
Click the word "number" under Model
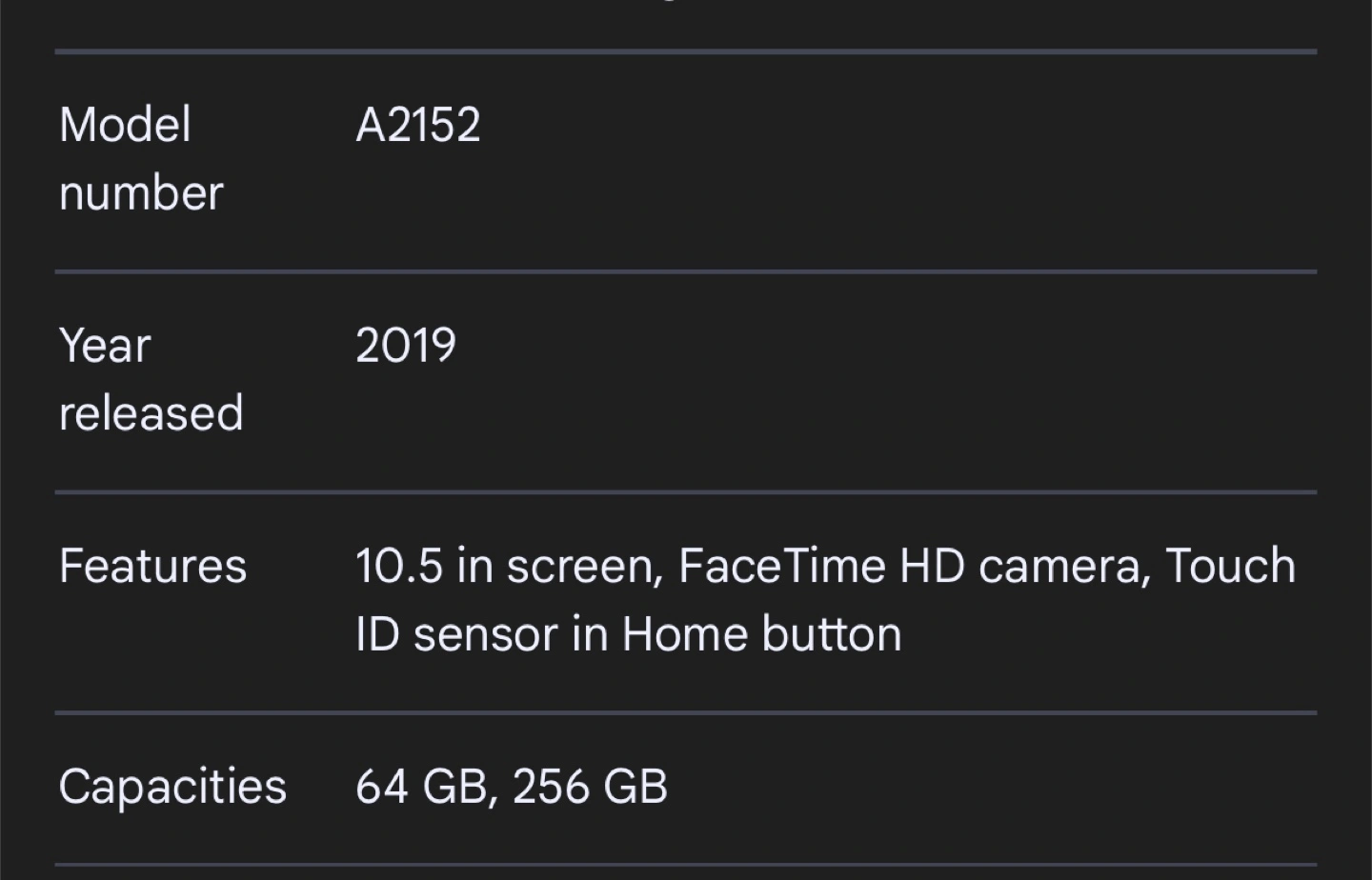141,193
